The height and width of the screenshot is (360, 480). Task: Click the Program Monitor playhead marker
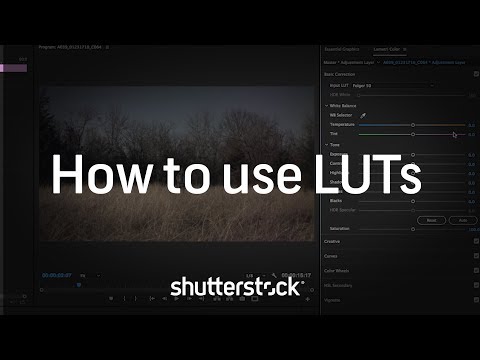tap(79, 285)
